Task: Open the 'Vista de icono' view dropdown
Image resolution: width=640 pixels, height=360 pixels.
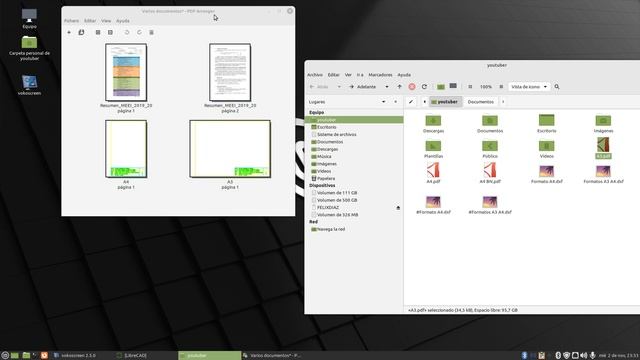Action: pos(529,87)
